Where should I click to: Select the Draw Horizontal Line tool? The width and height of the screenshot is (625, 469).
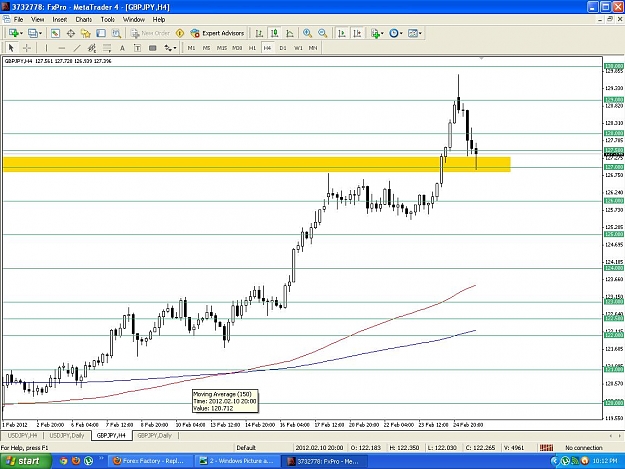pyautogui.click(x=61, y=48)
